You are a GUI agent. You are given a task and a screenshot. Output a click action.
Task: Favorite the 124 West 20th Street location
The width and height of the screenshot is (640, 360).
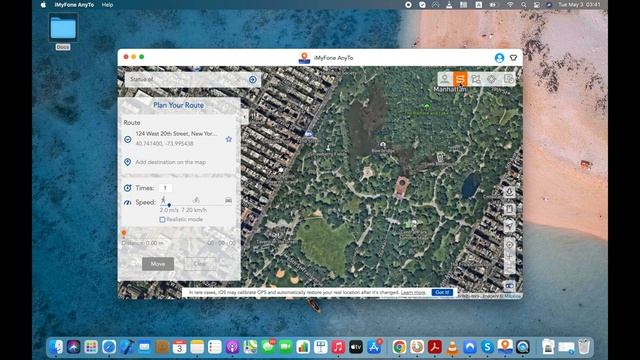tap(229, 139)
